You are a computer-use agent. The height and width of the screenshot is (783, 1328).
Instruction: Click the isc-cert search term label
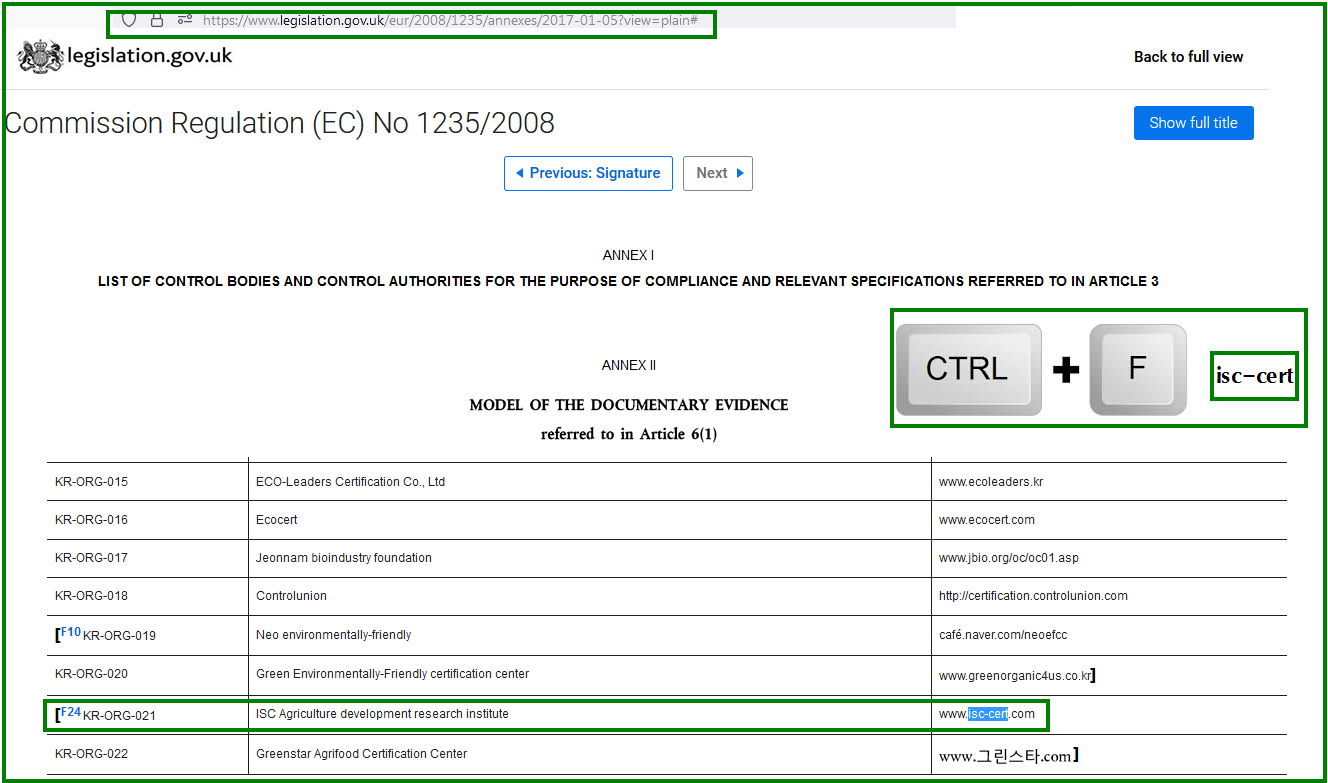[x=1254, y=376]
